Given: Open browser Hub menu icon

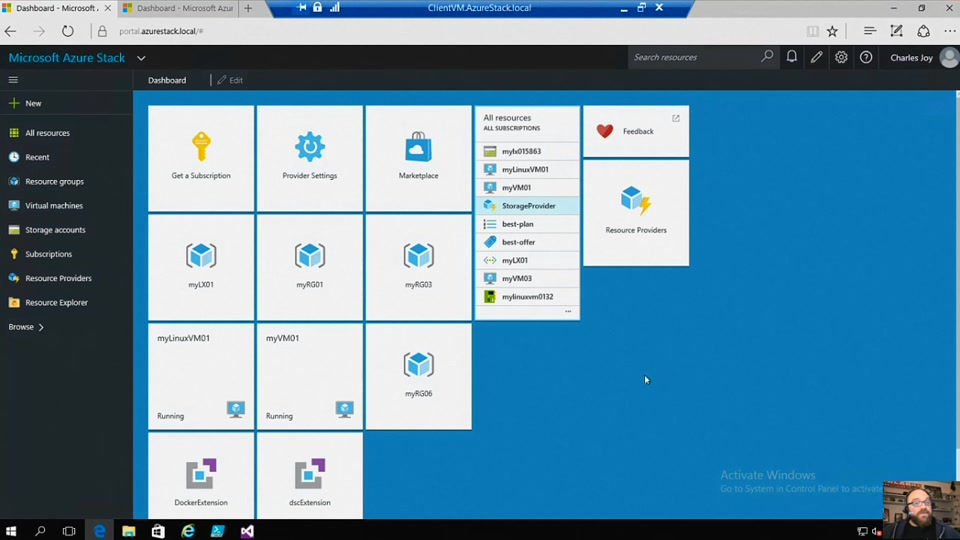Looking at the screenshot, I should pyautogui.click(x=869, y=31).
